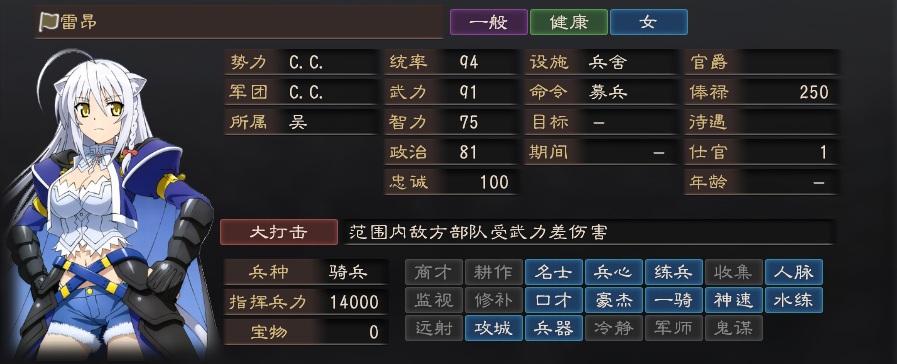Click the 神速 skill badge
Viewport: 897px width, 364px height.
pyautogui.click(x=734, y=300)
